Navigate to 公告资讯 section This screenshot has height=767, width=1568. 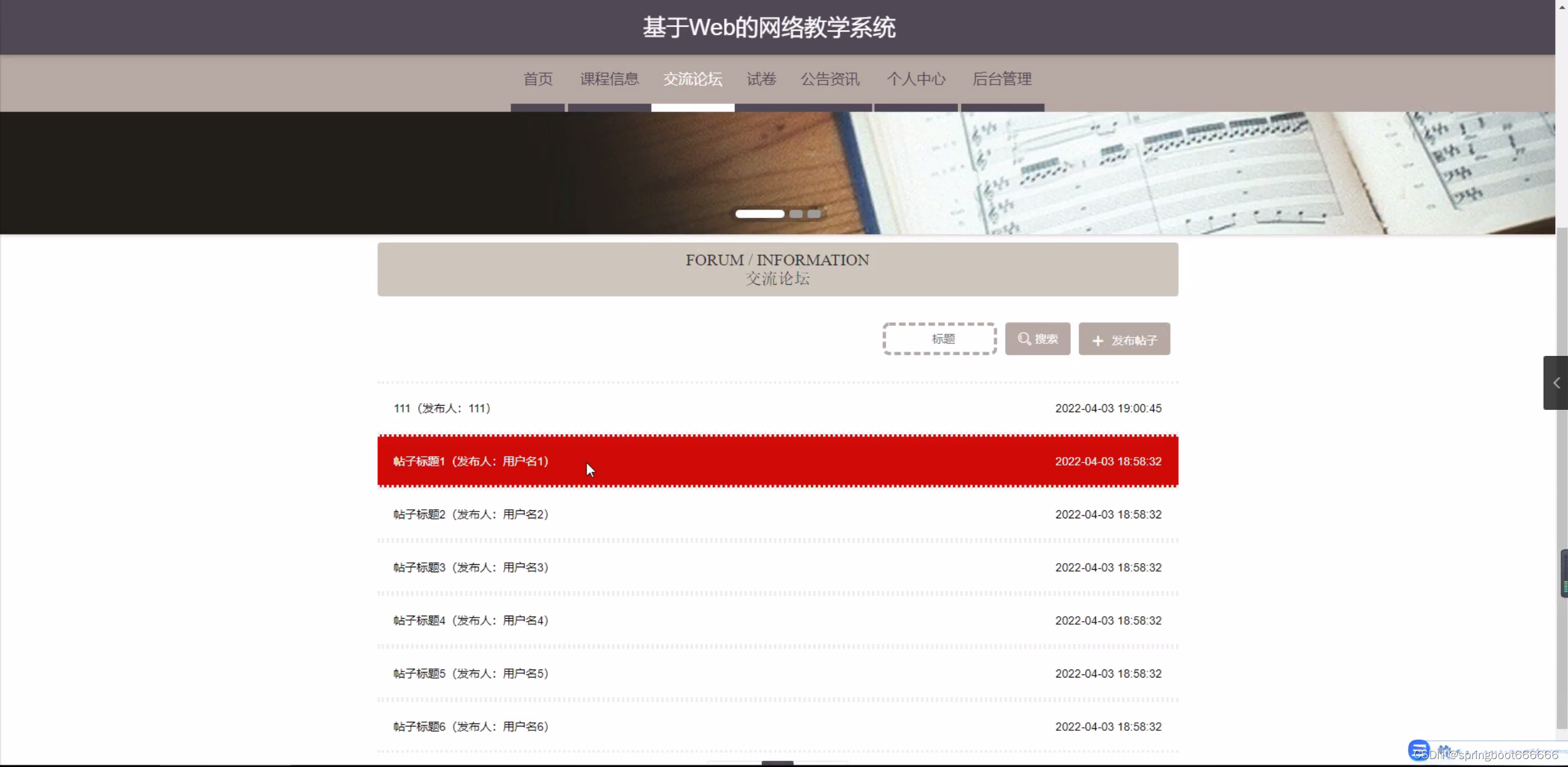[830, 79]
